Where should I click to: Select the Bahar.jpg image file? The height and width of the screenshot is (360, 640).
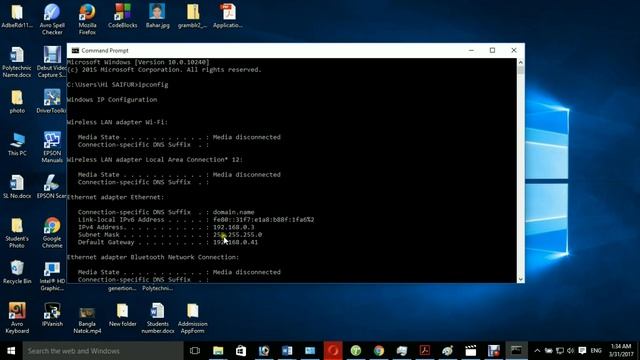pyautogui.click(x=158, y=16)
